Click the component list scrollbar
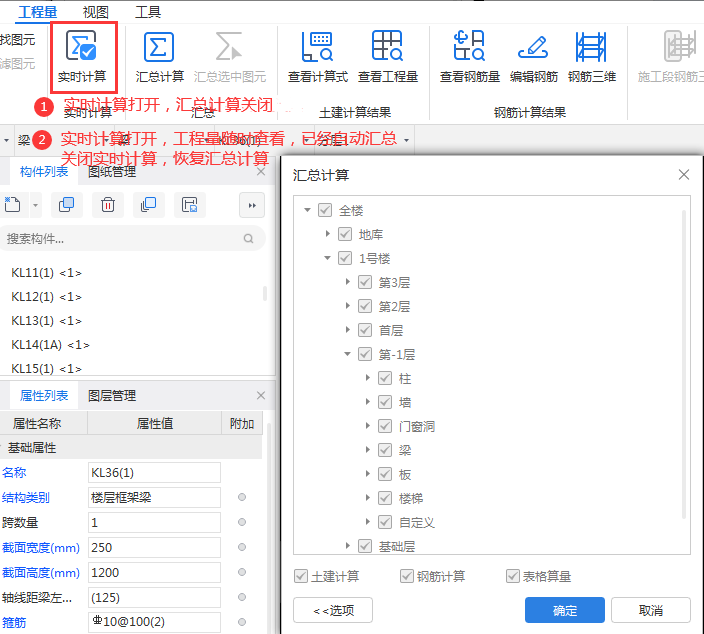 tap(265, 294)
